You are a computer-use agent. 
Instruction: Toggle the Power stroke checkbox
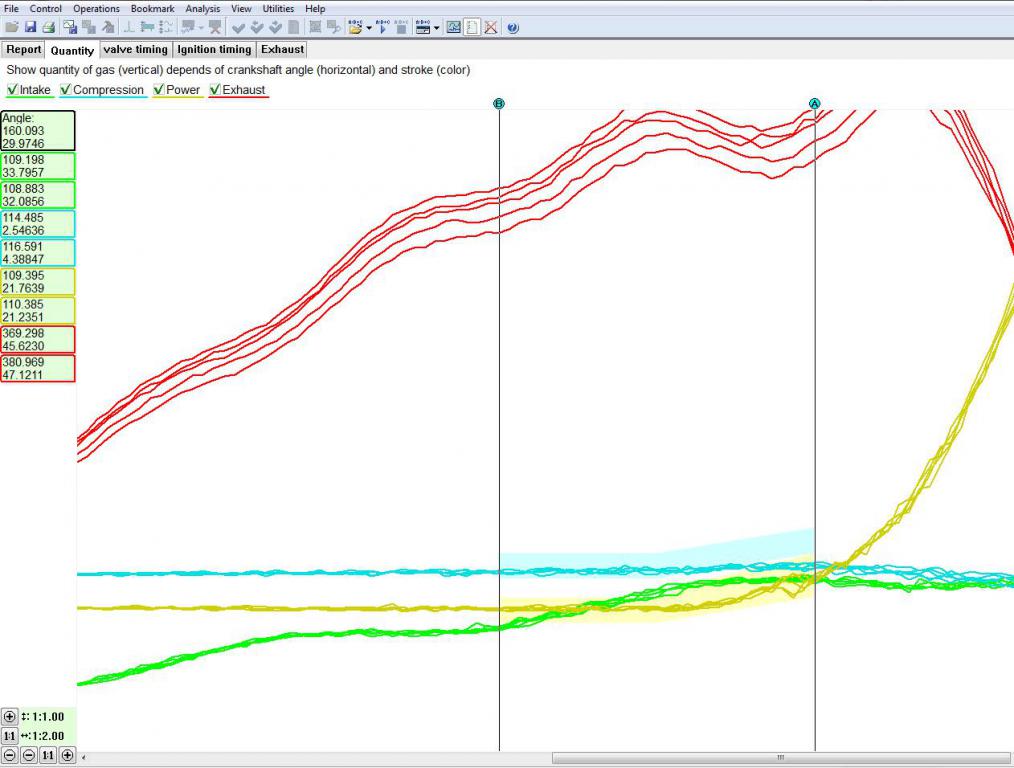(x=158, y=90)
